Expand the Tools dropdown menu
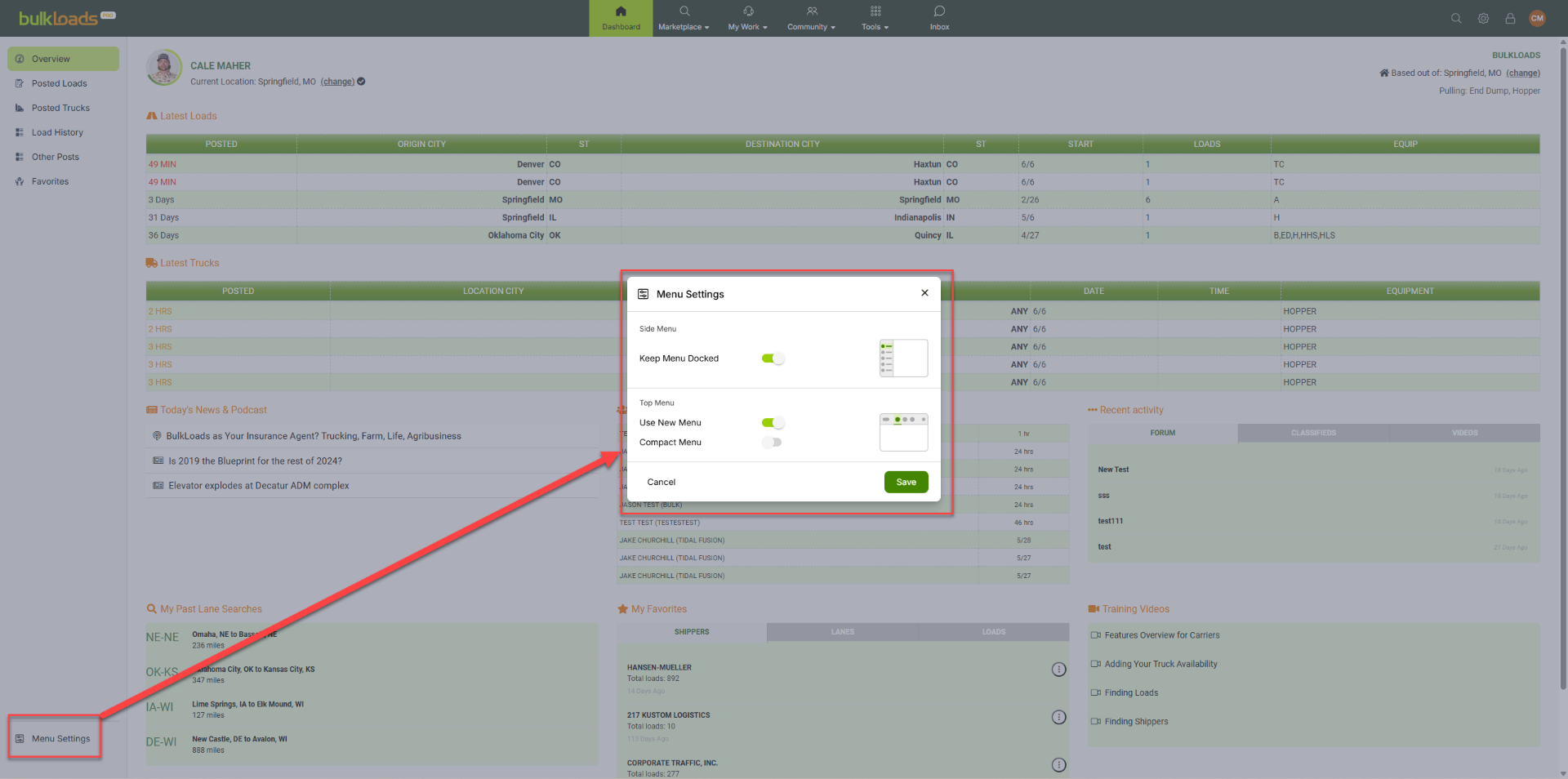1568x779 pixels. click(x=875, y=18)
